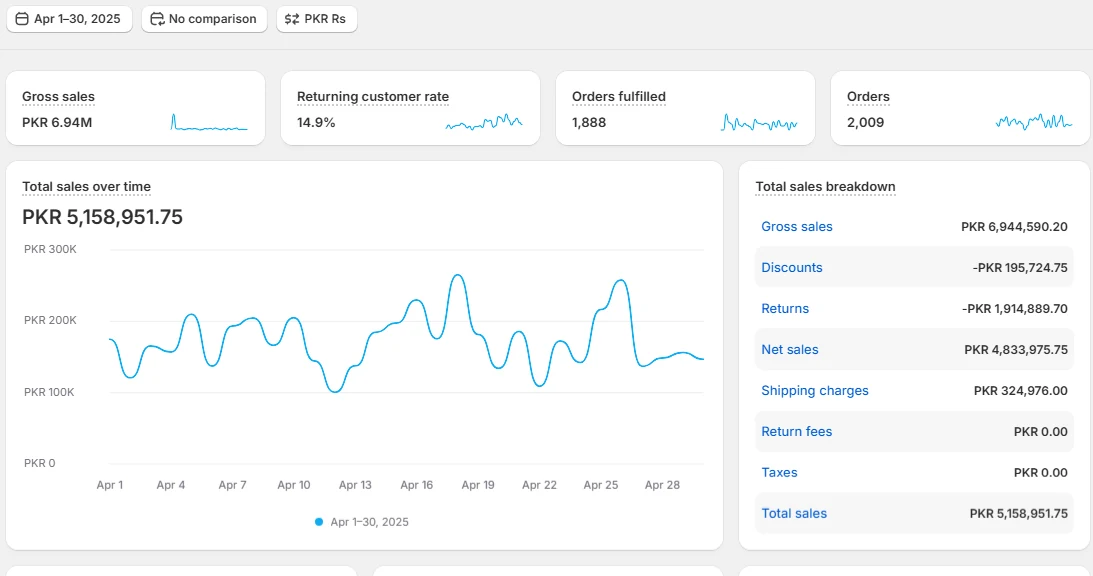The height and width of the screenshot is (576, 1093).
Task: Click the Apr 1 date axis label
Action: coord(109,485)
